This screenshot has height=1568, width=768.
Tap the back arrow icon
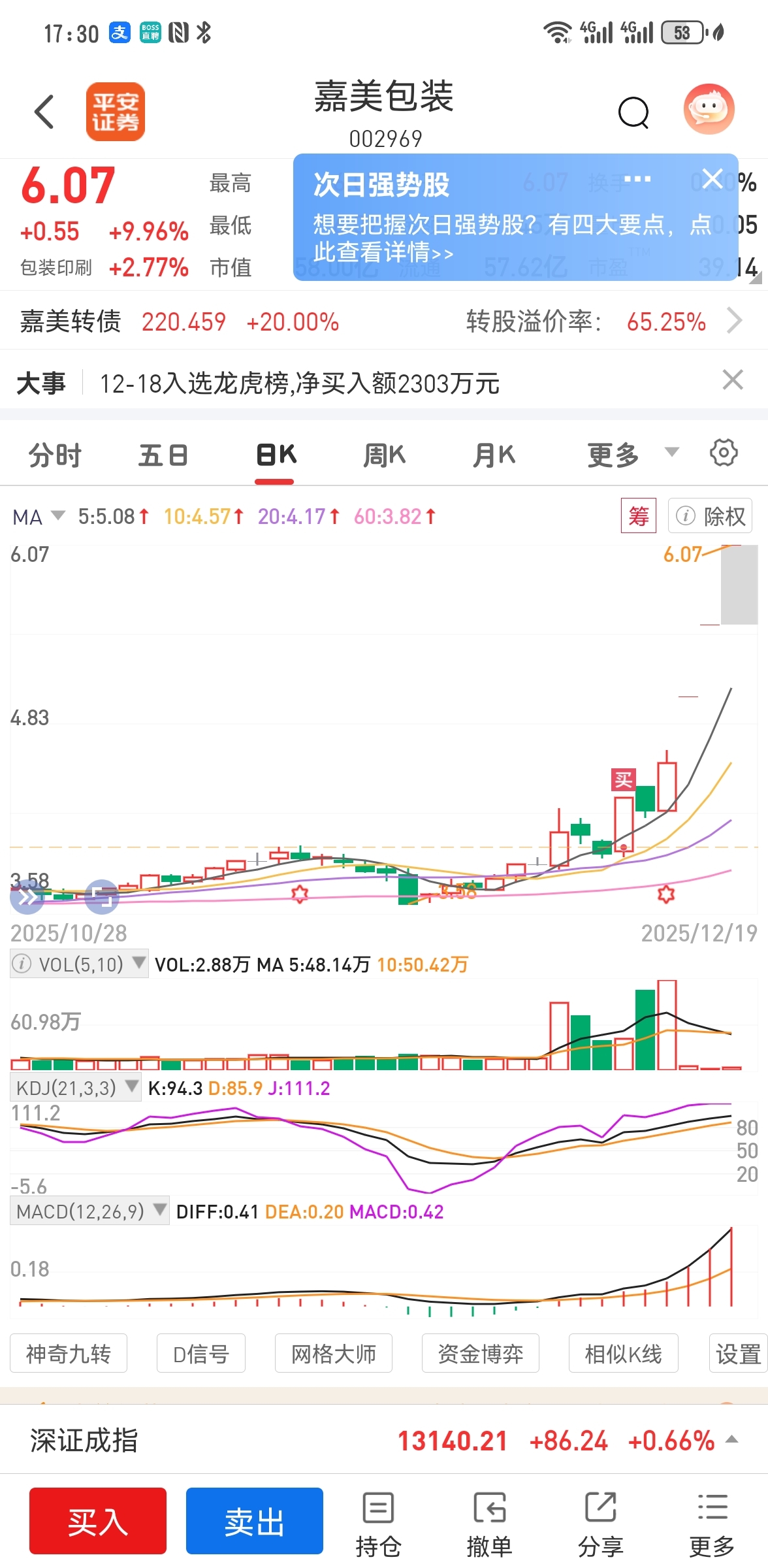44,112
